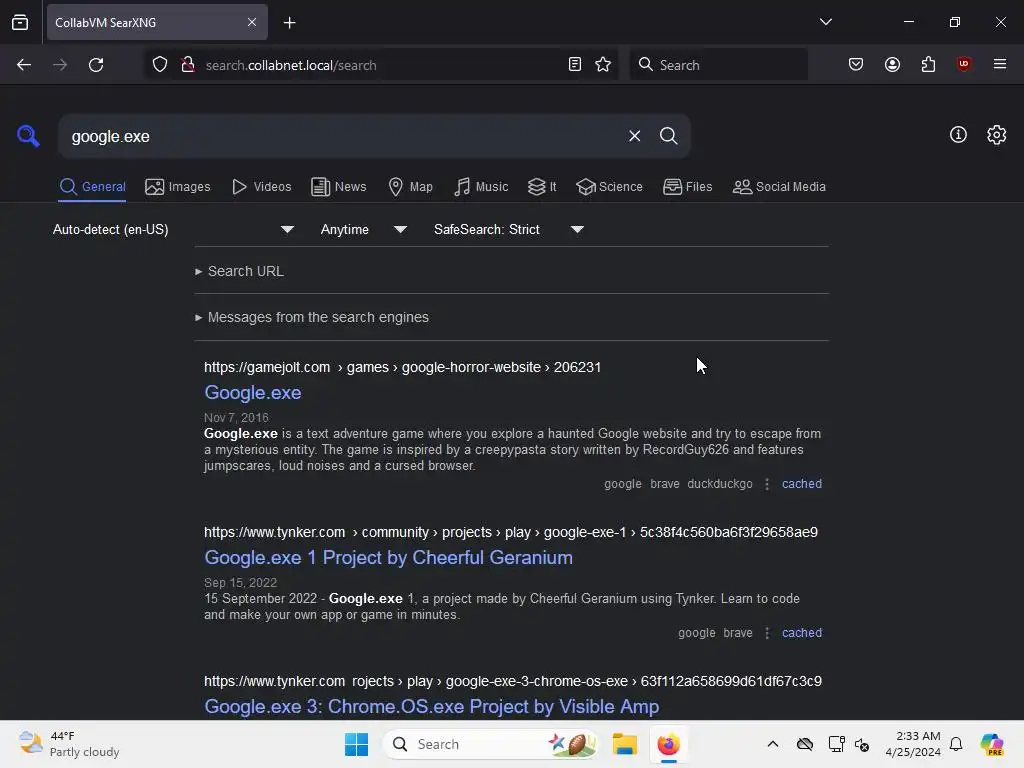Viewport: 1024px width, 768px height.
Task: Open the Copilot preview icon
Action: point(992,744)
